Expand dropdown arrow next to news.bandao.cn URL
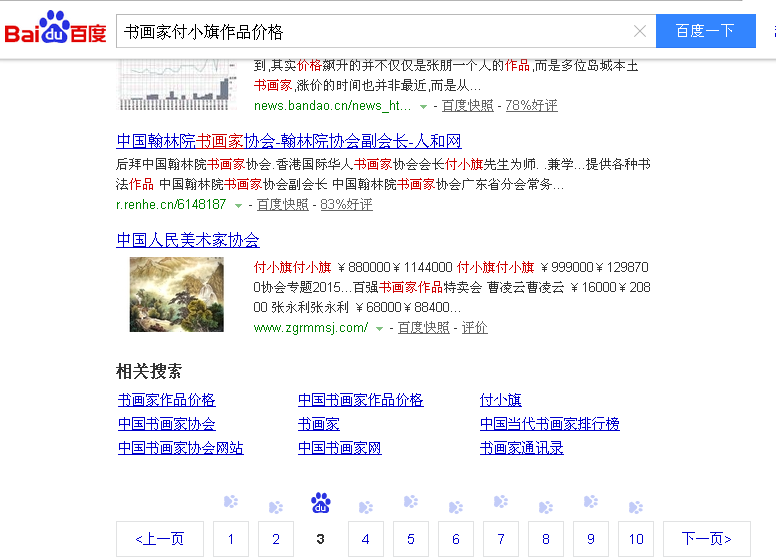The image size is (776, 557). point(423,106)
